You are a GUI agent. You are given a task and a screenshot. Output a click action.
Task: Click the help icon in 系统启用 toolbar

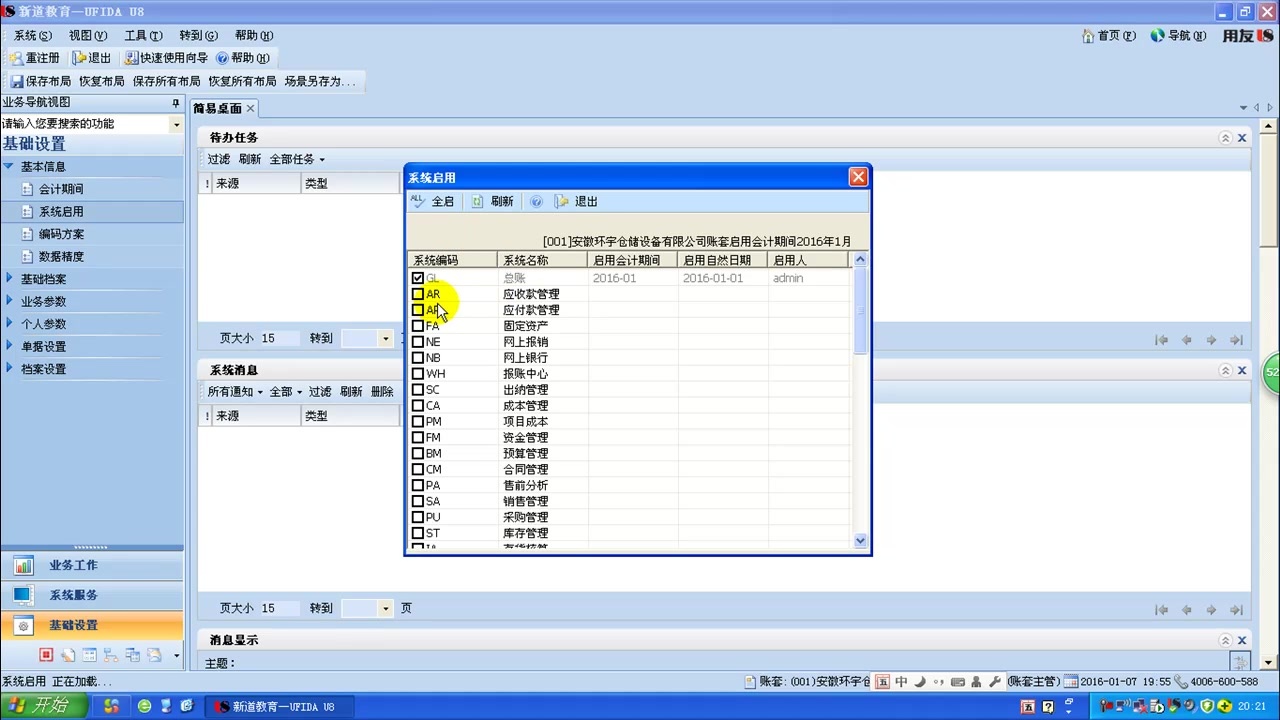click(x=536, y=201)
